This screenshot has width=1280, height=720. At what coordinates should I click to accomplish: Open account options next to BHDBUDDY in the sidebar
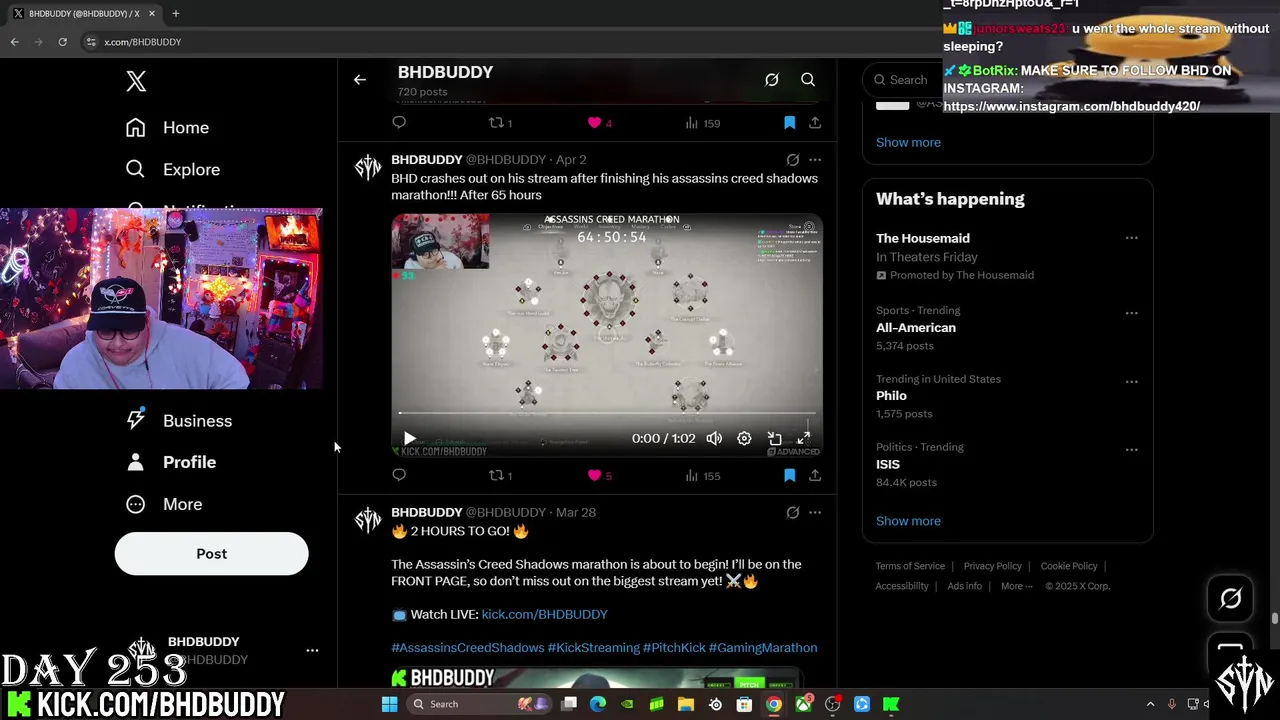pos(312,650)
